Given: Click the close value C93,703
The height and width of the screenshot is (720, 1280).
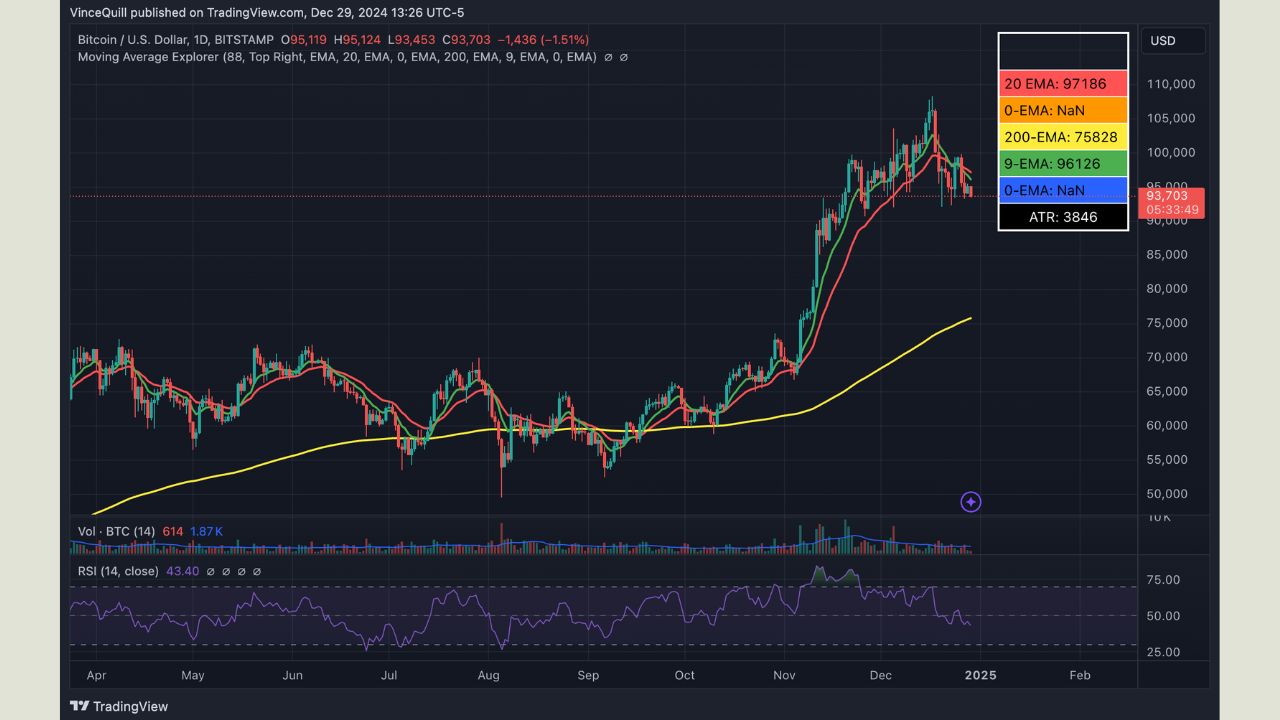Looking at the screenshot, I should [x=465, y=40].
